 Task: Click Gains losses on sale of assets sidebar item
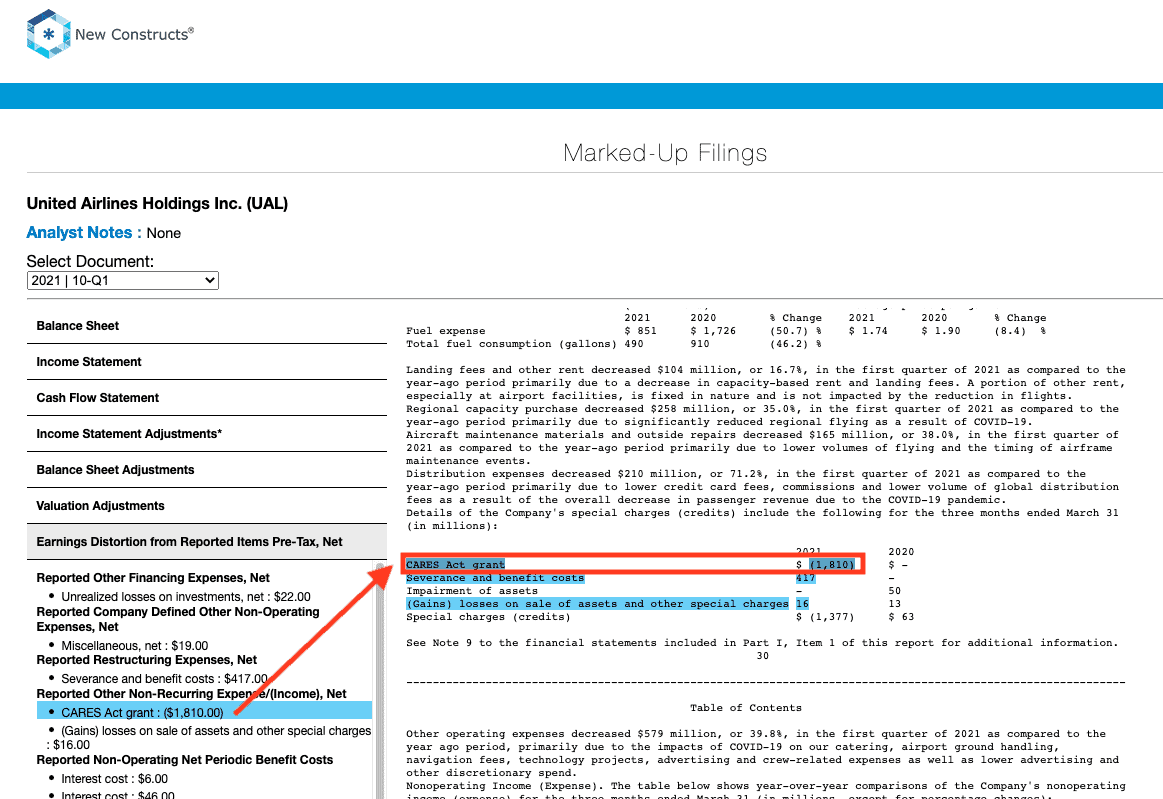pyautogui.click(x=208, y=737)
